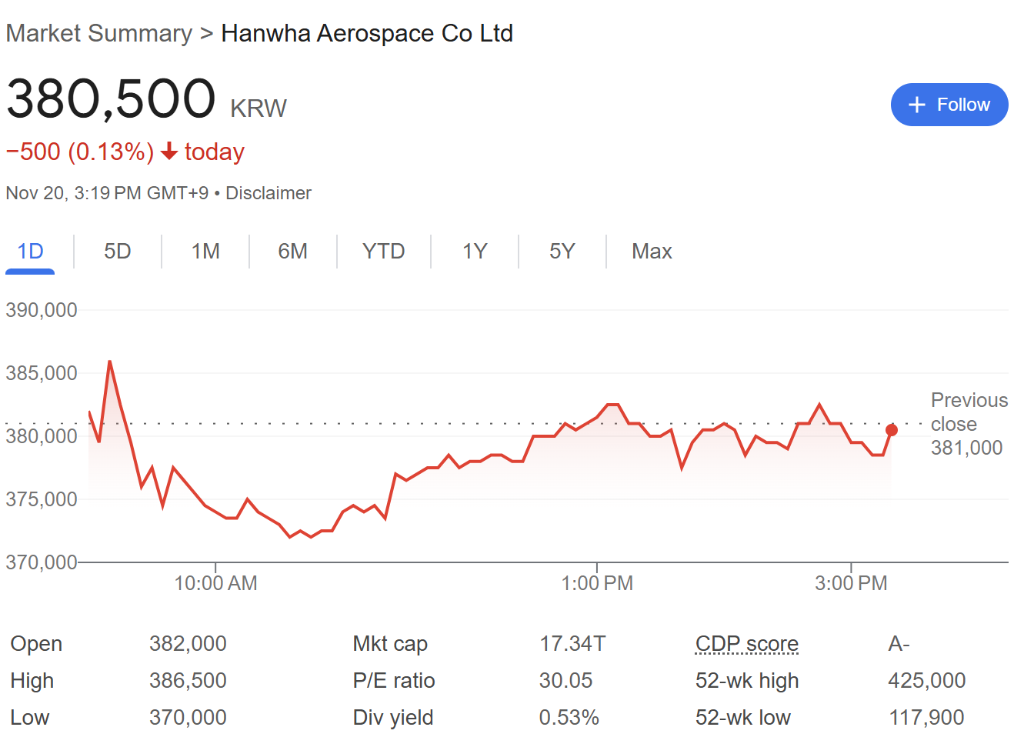Switch to the 5D chart tab
1024x743 pixels.
pos(118,251)
